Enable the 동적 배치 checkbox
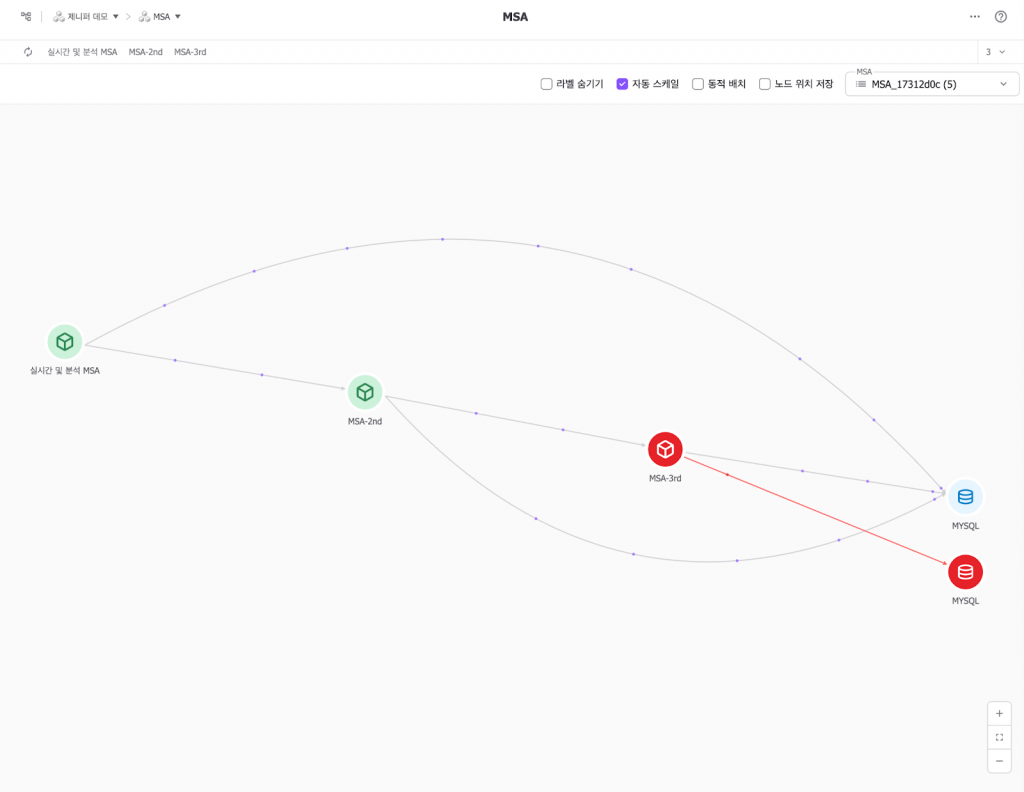Image resolution: width=1024 pixels, height=792 pixels. click(698, 84)
